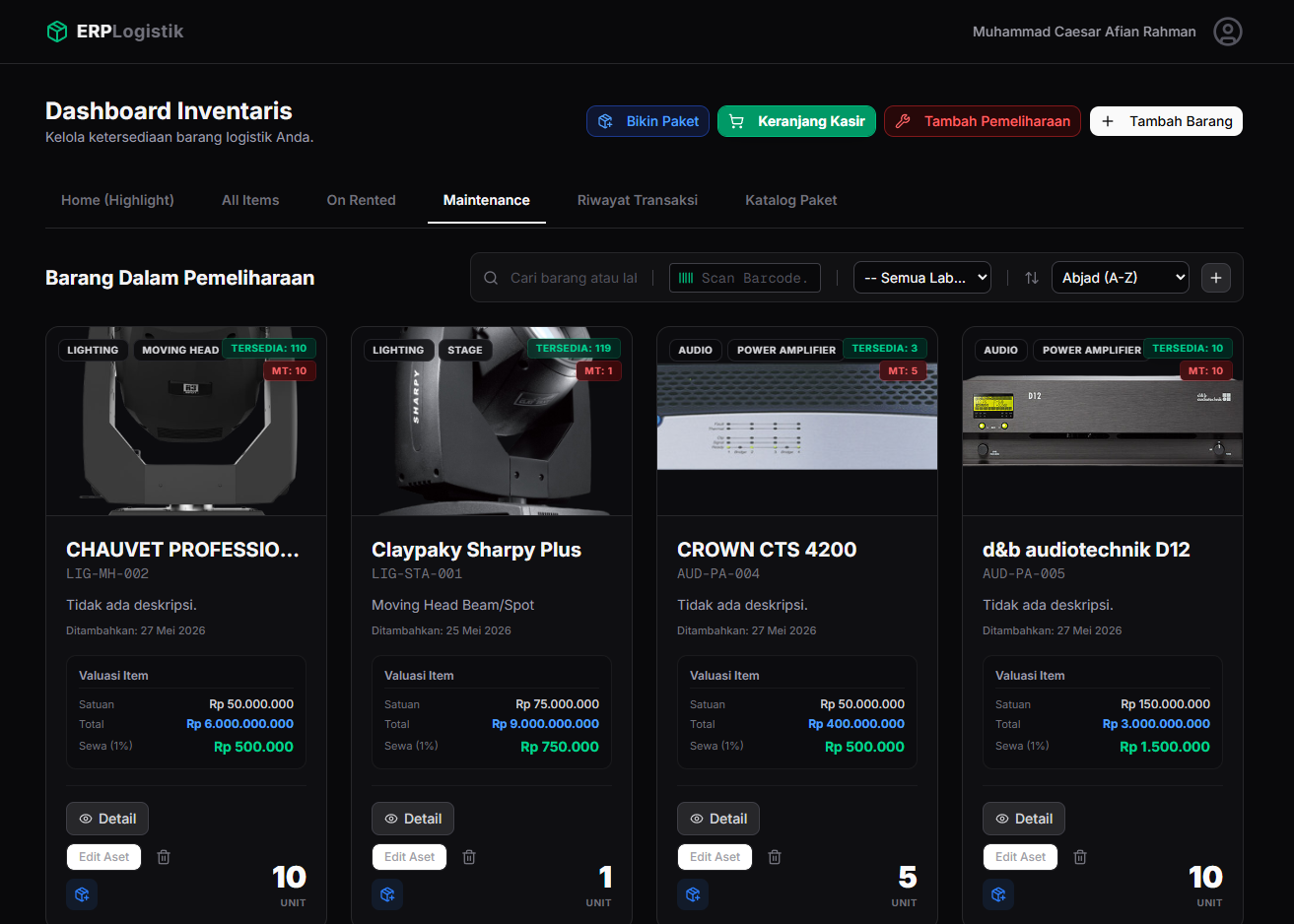Click the Bikin Paket button
Viewport: 1294px width, 924px height.
[x=647, y=121]
